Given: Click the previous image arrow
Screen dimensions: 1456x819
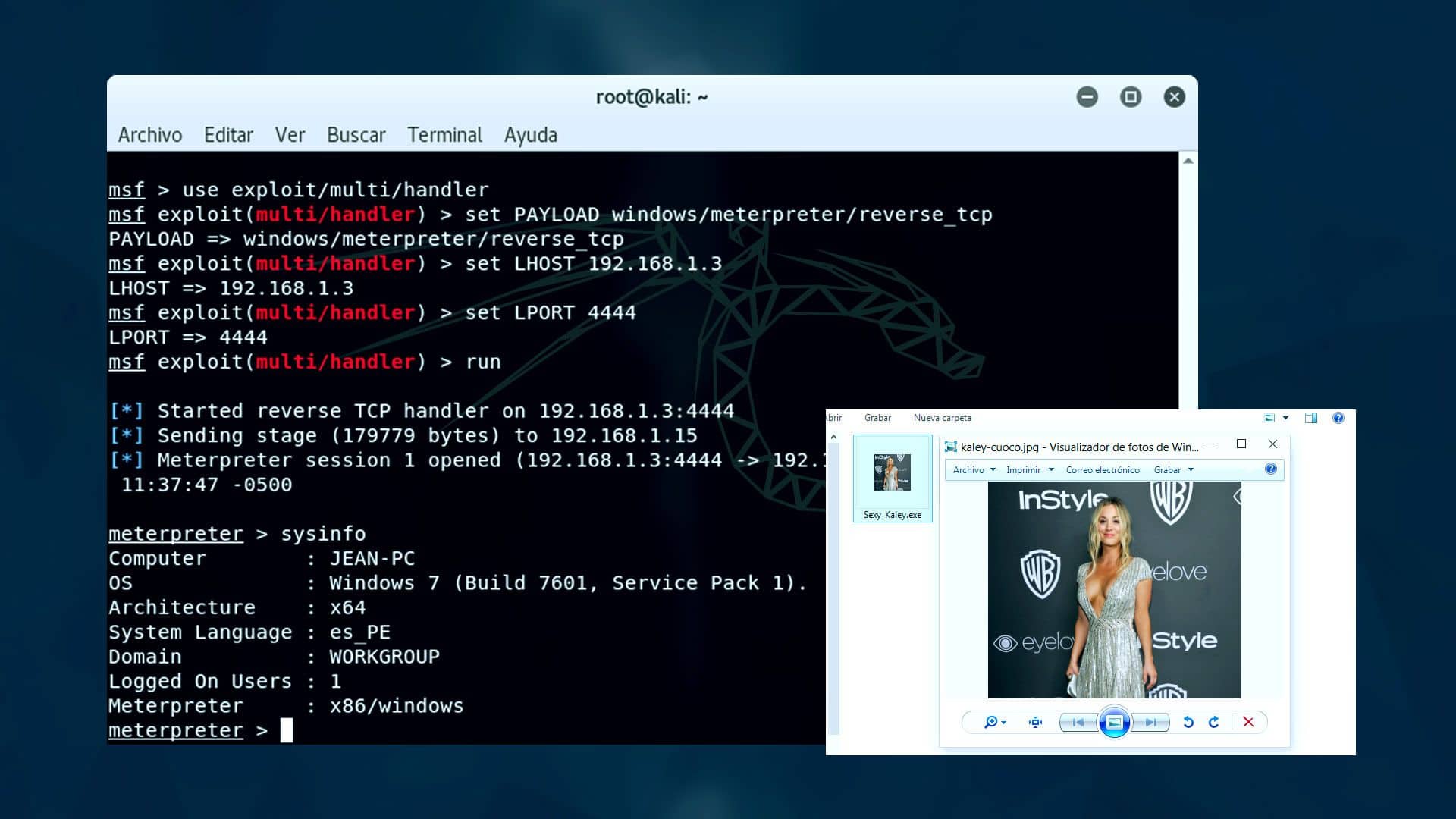Looking at the screenshot, I should pos(1078,722).
